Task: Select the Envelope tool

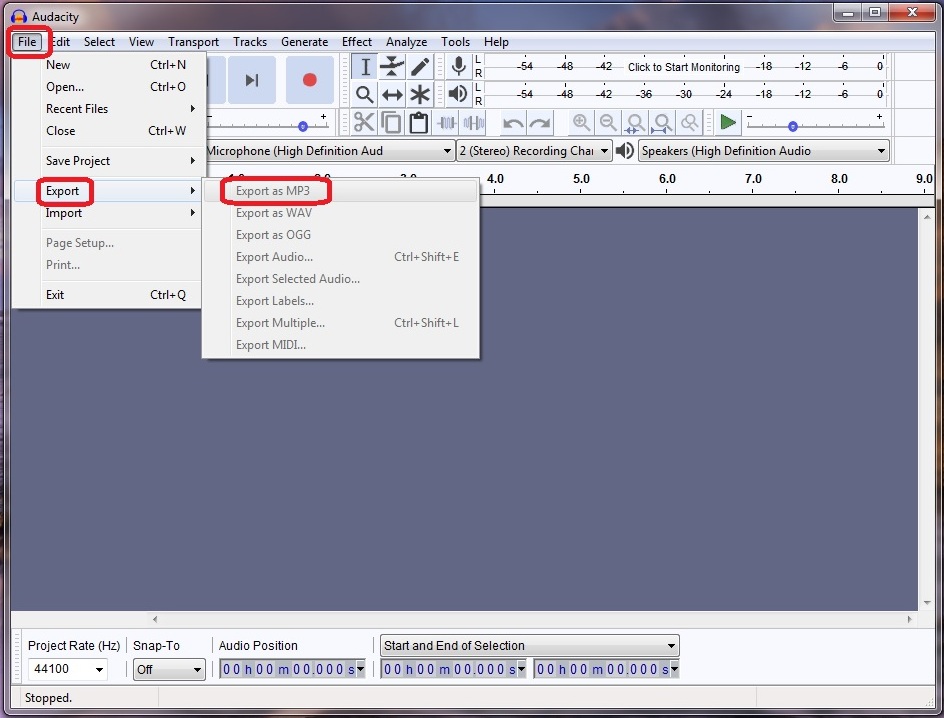Action: pyautogui.click(x=392, y=67)
